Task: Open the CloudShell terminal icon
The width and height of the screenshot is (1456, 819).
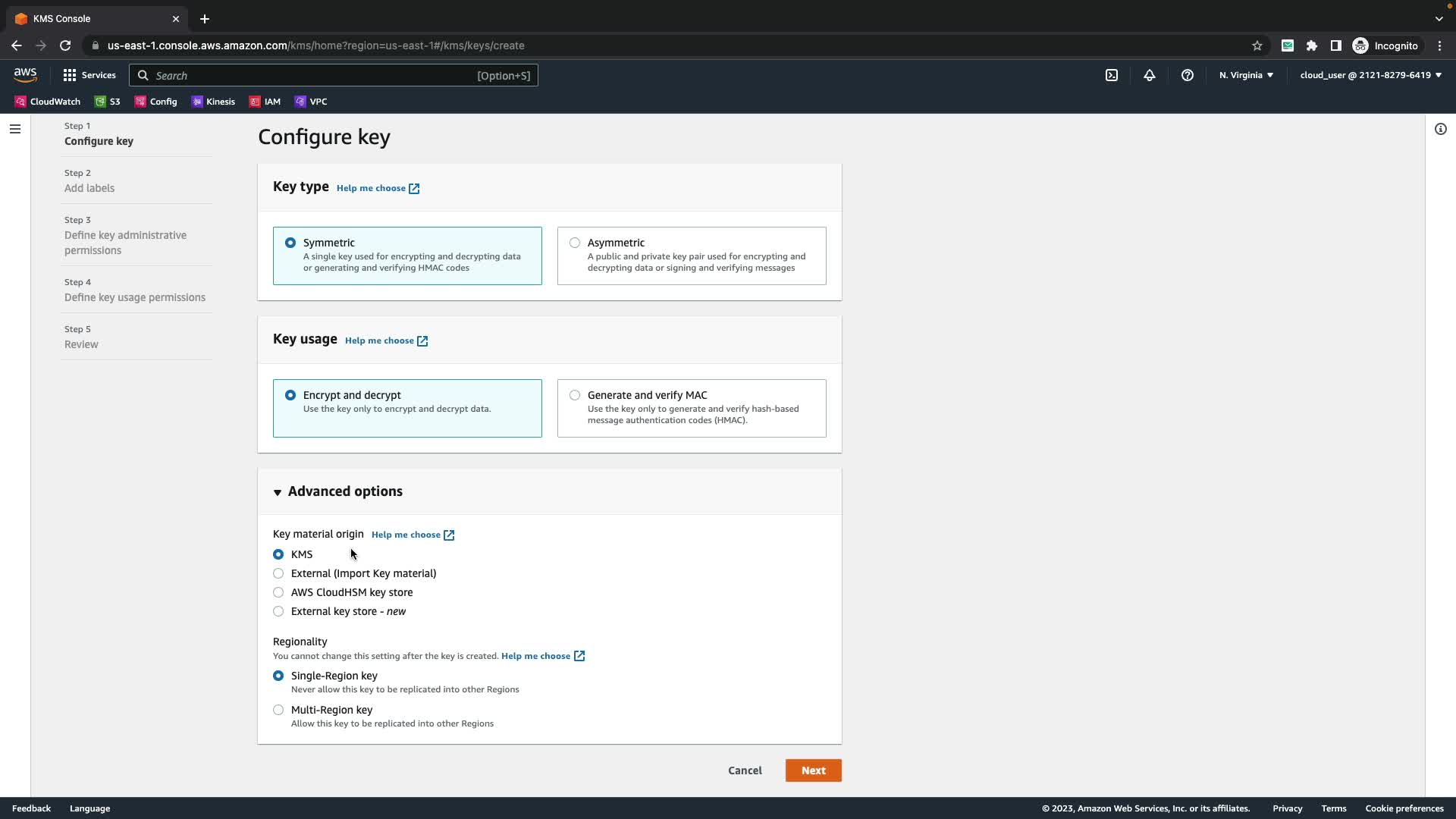Action: click(x=1112, y=75)
